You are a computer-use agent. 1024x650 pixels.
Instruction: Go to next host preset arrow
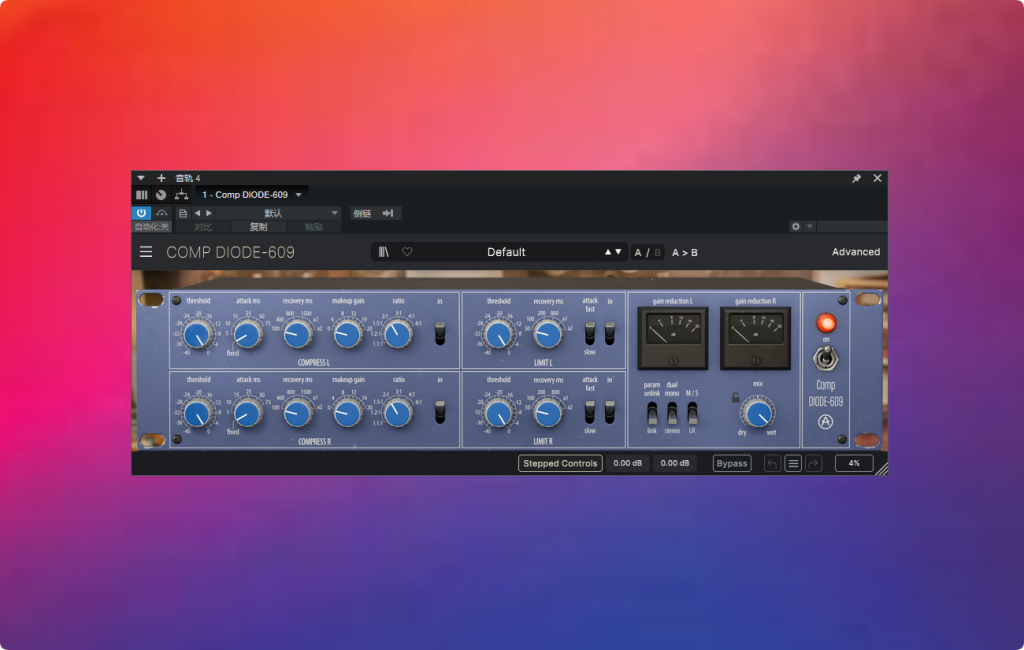click(209, 213)
